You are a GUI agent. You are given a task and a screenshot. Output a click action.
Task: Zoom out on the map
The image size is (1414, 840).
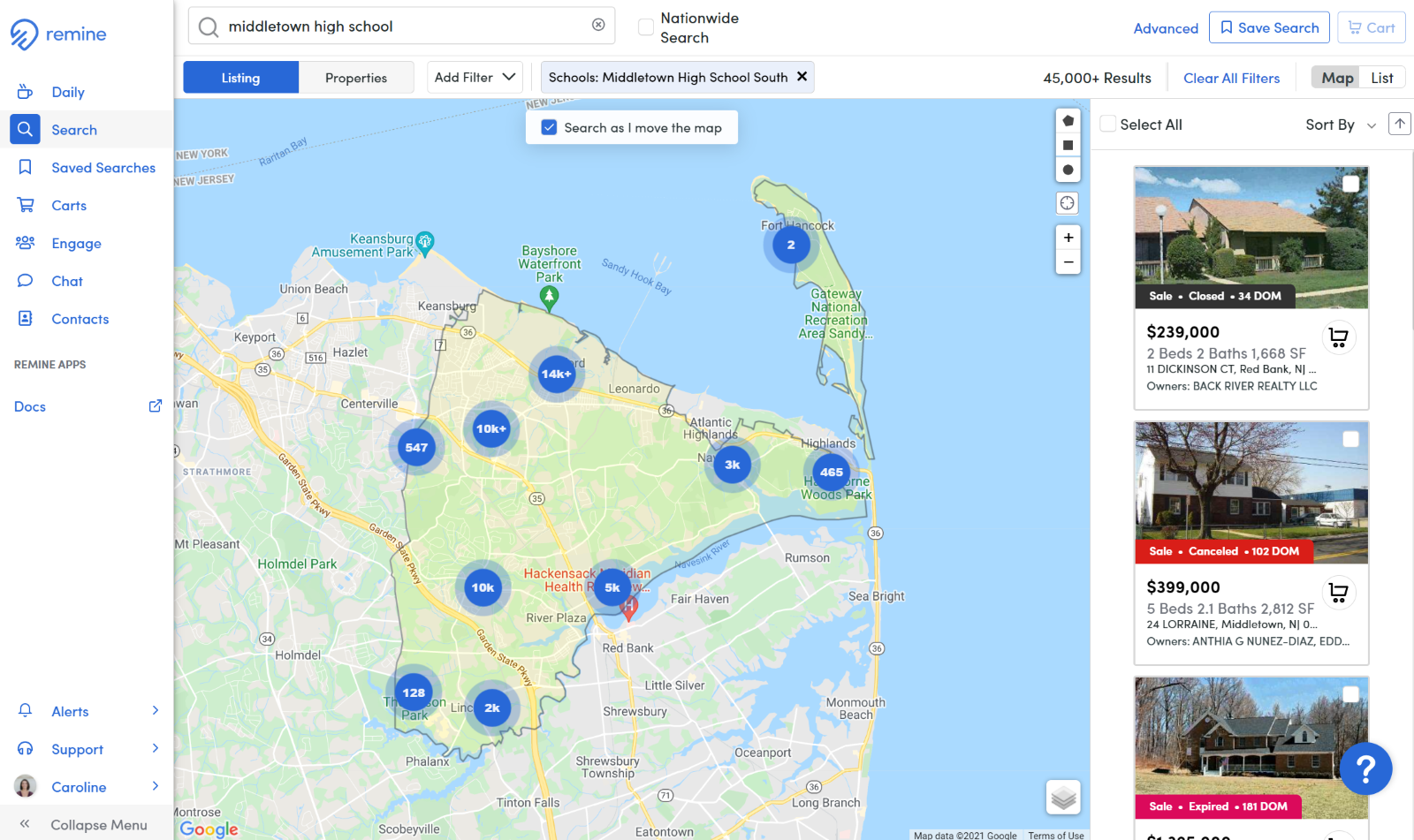click(x=1068, y=261)
